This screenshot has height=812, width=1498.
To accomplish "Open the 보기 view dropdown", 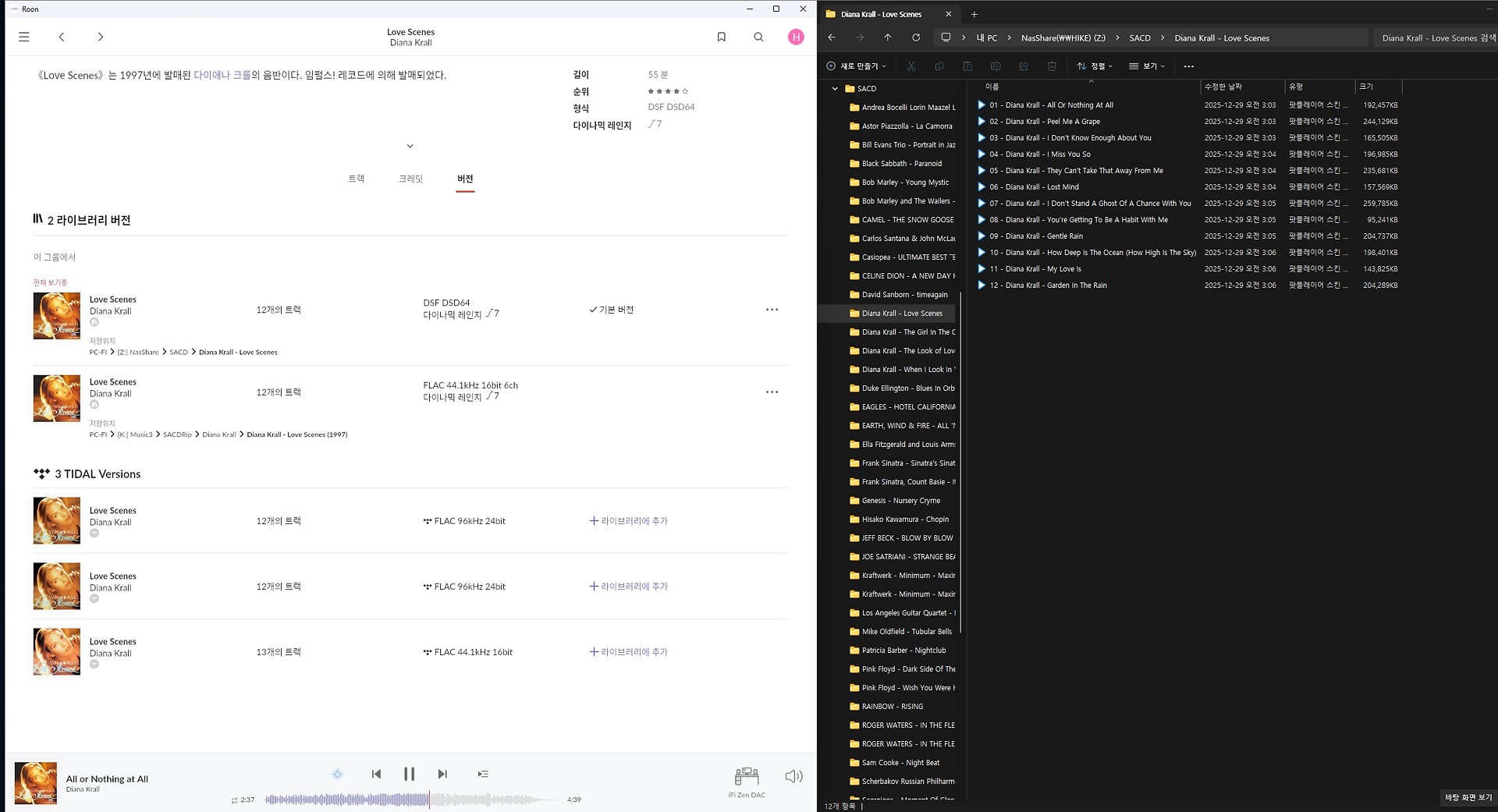I will click(x=1147, y=66).
